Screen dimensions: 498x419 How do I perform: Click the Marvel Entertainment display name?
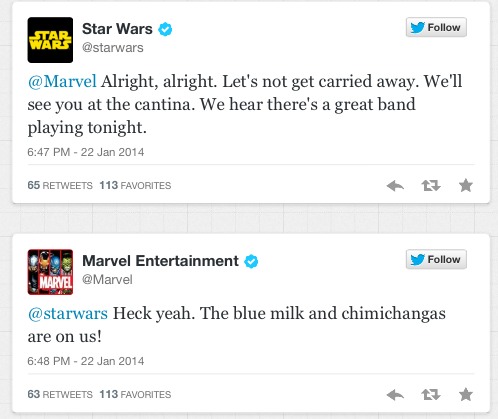pyautogui.click(x=160, y=261)
